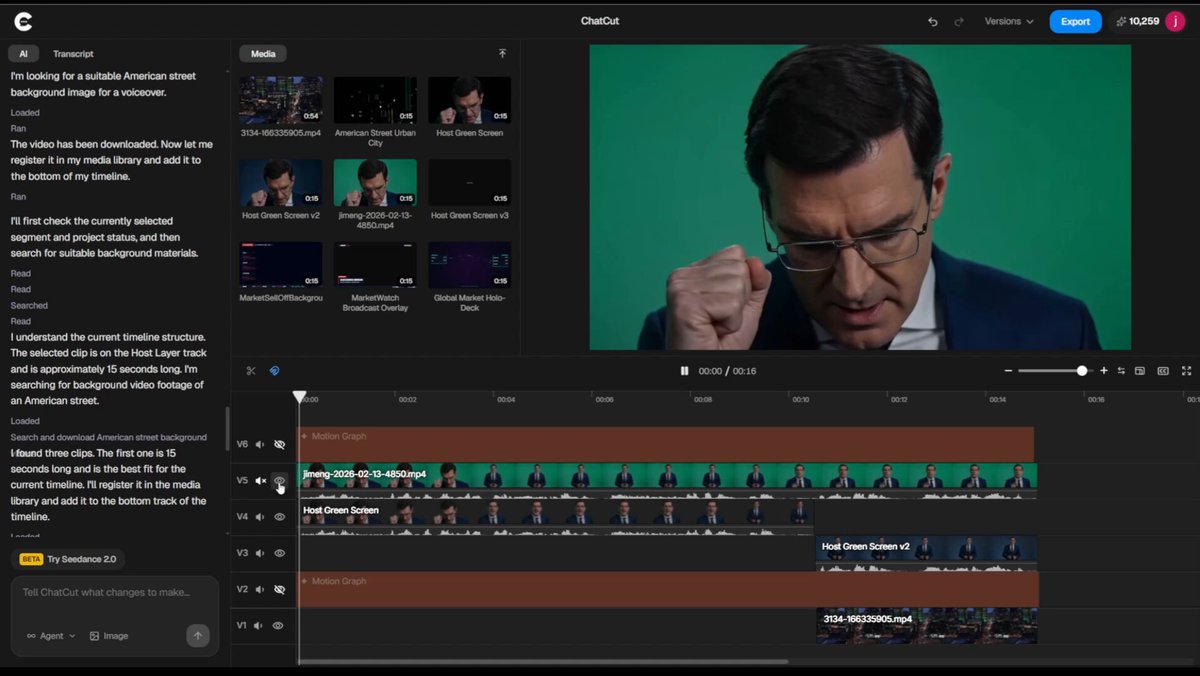Toggle the captions CC icon
Screen dimensions: 1200x676
1163,371
